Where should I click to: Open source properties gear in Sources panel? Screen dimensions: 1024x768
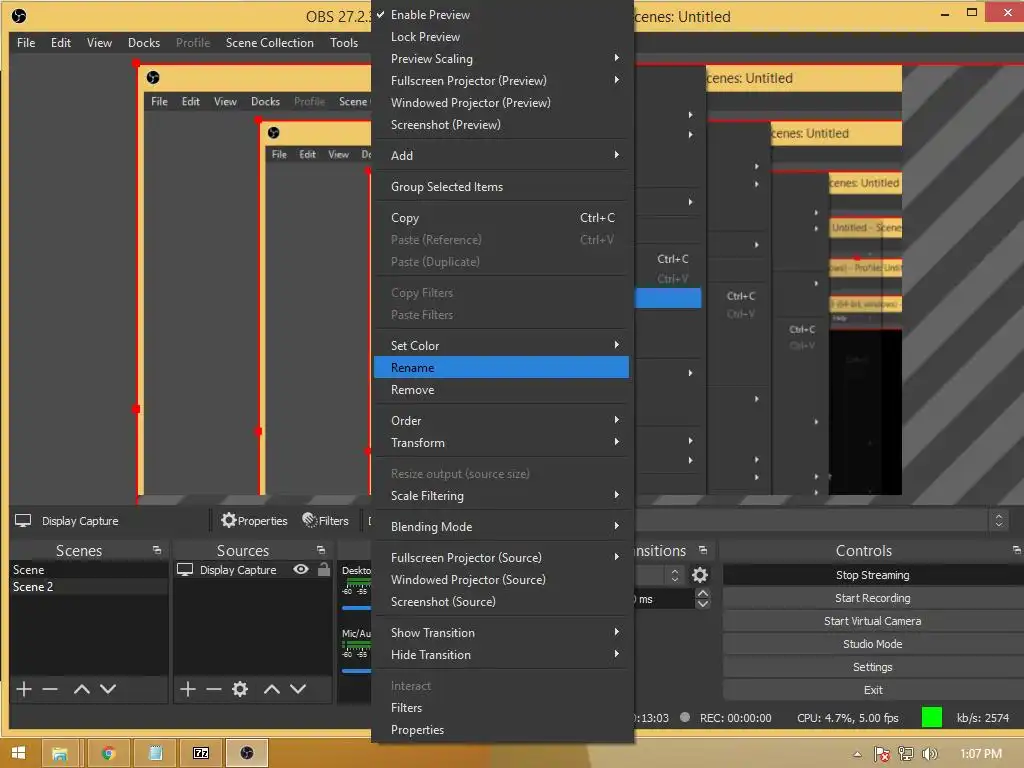tap(240, 689)
